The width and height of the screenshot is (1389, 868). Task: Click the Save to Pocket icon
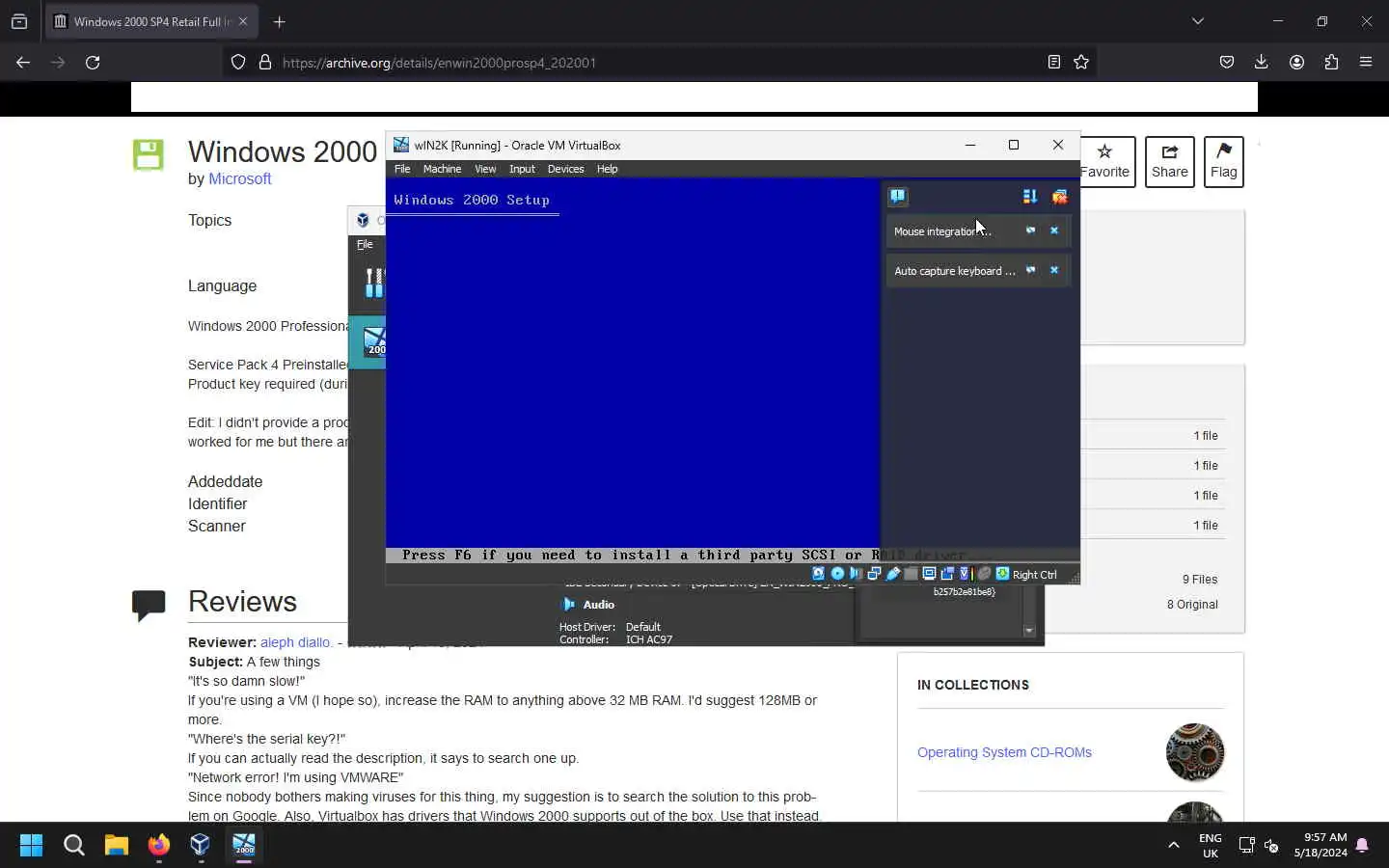coord(1227,62)
